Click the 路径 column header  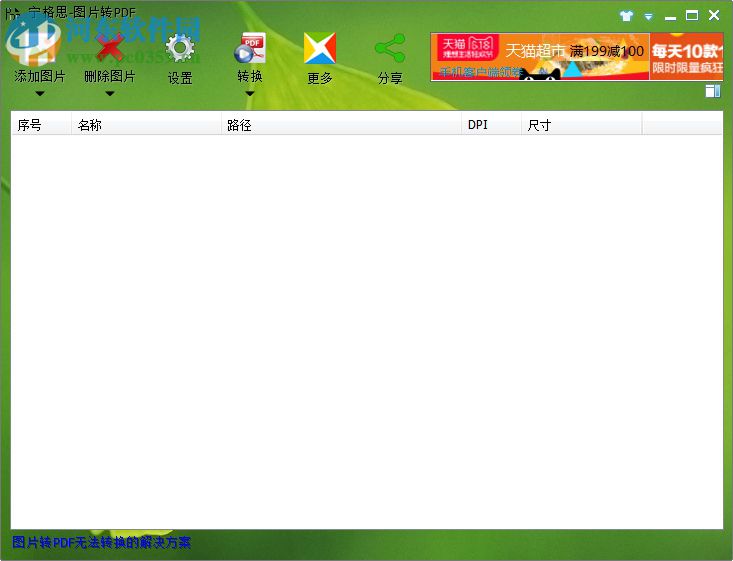pyautogui.click(x=341, y=125)
